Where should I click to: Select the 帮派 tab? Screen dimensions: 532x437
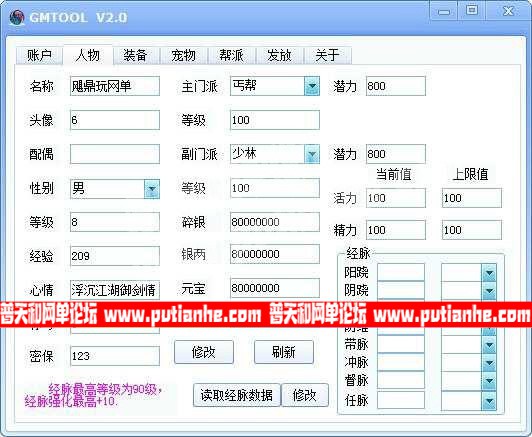[x=231, y=55]
